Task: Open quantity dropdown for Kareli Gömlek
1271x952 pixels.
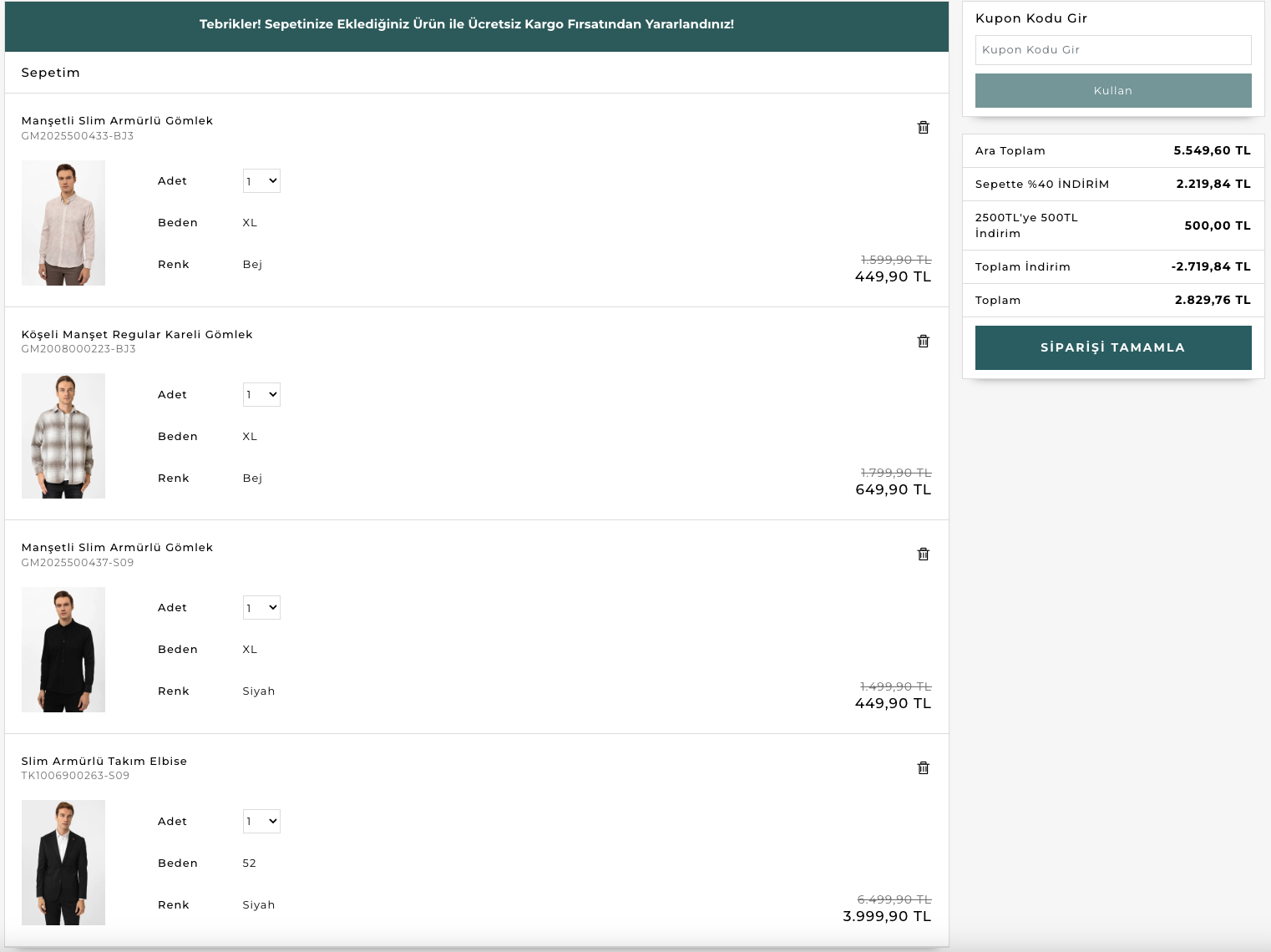Action: (261, 395)
